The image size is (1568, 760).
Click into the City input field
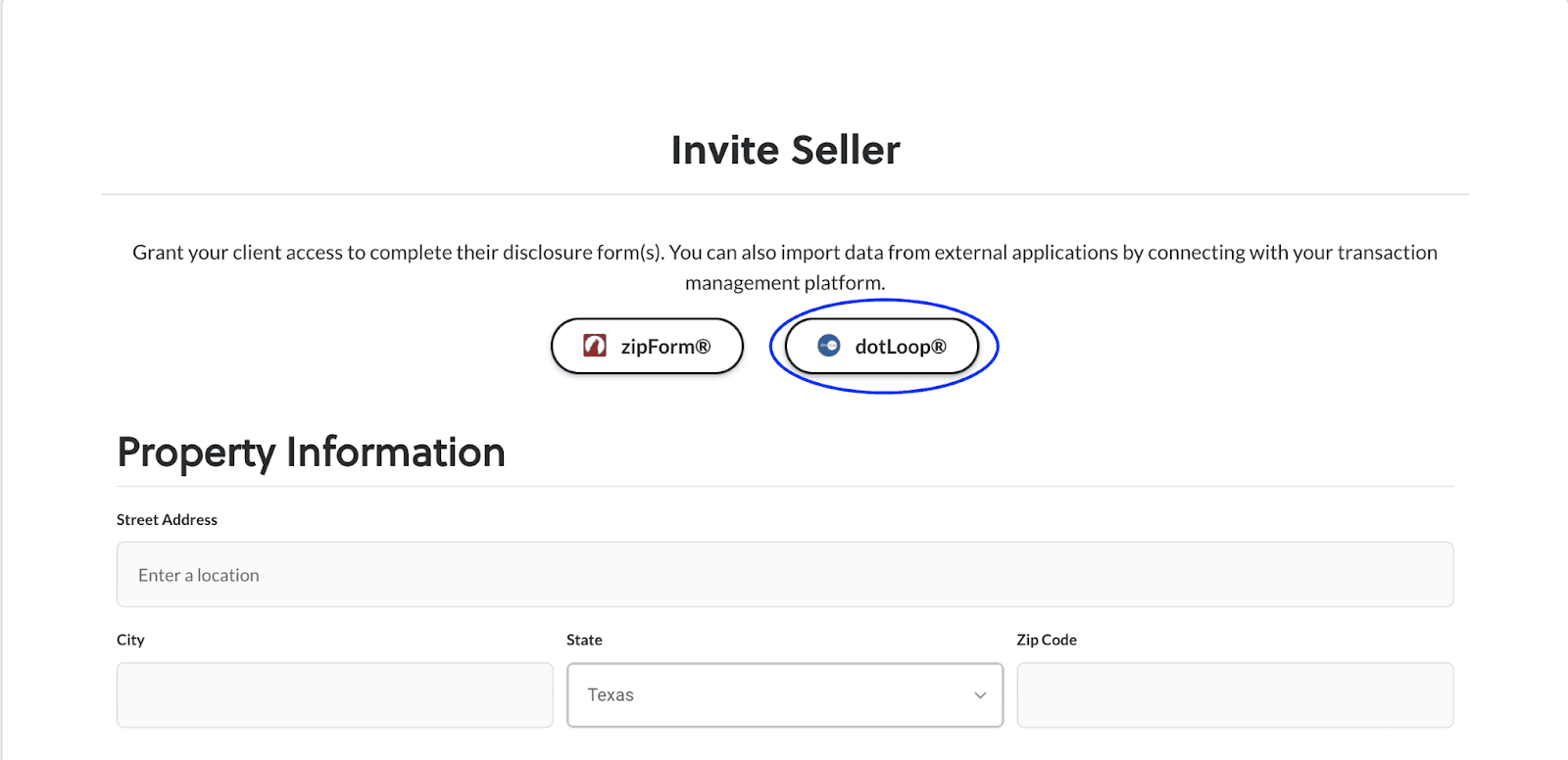tap(335, 695)
